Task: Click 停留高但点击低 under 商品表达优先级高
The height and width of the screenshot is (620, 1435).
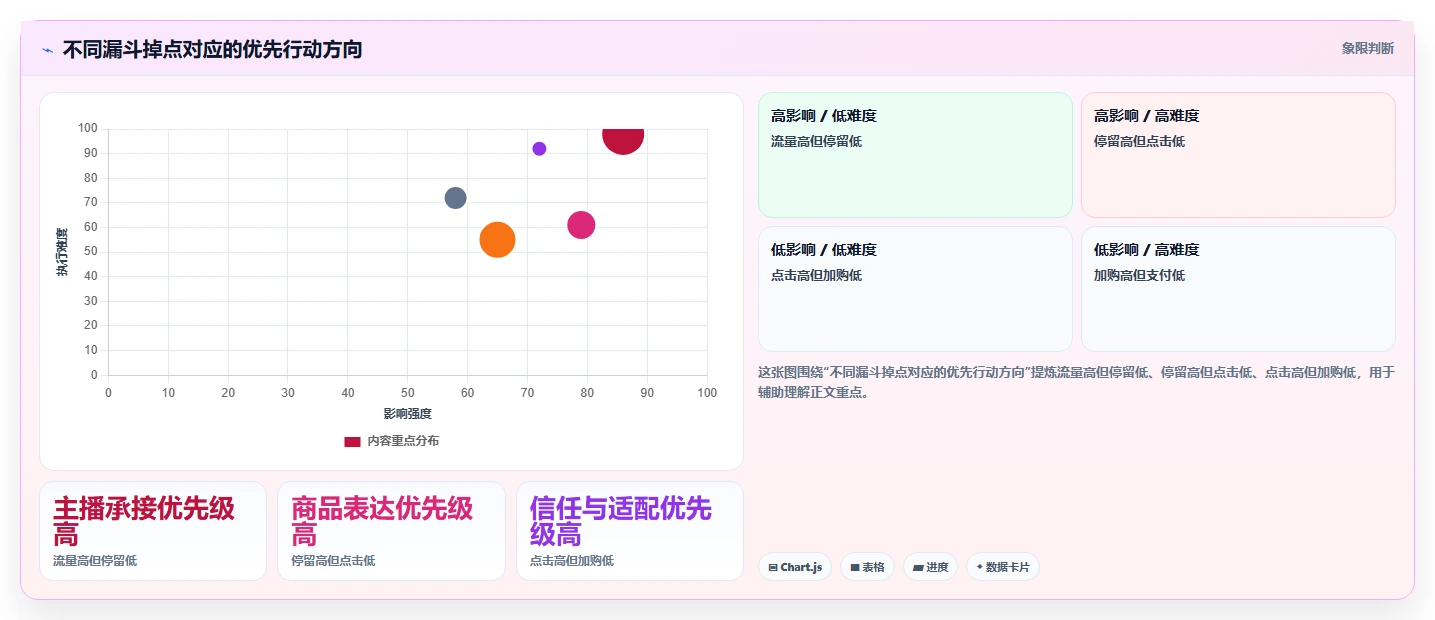Action: click(x=333, y=561)
